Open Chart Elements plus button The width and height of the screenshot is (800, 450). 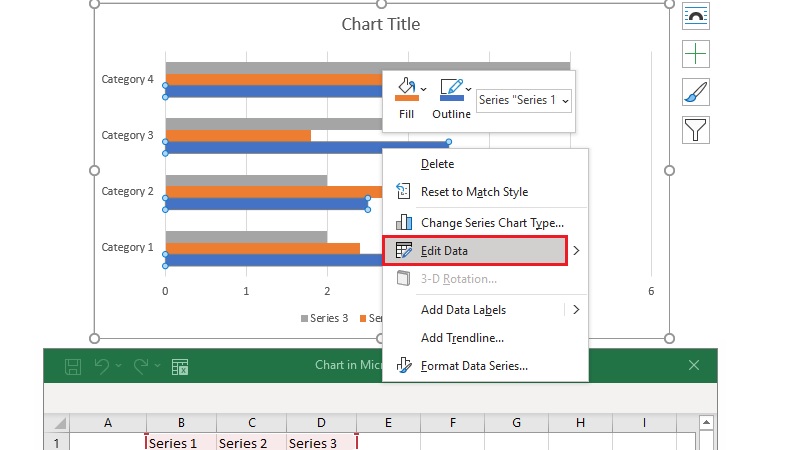[695, 54]
